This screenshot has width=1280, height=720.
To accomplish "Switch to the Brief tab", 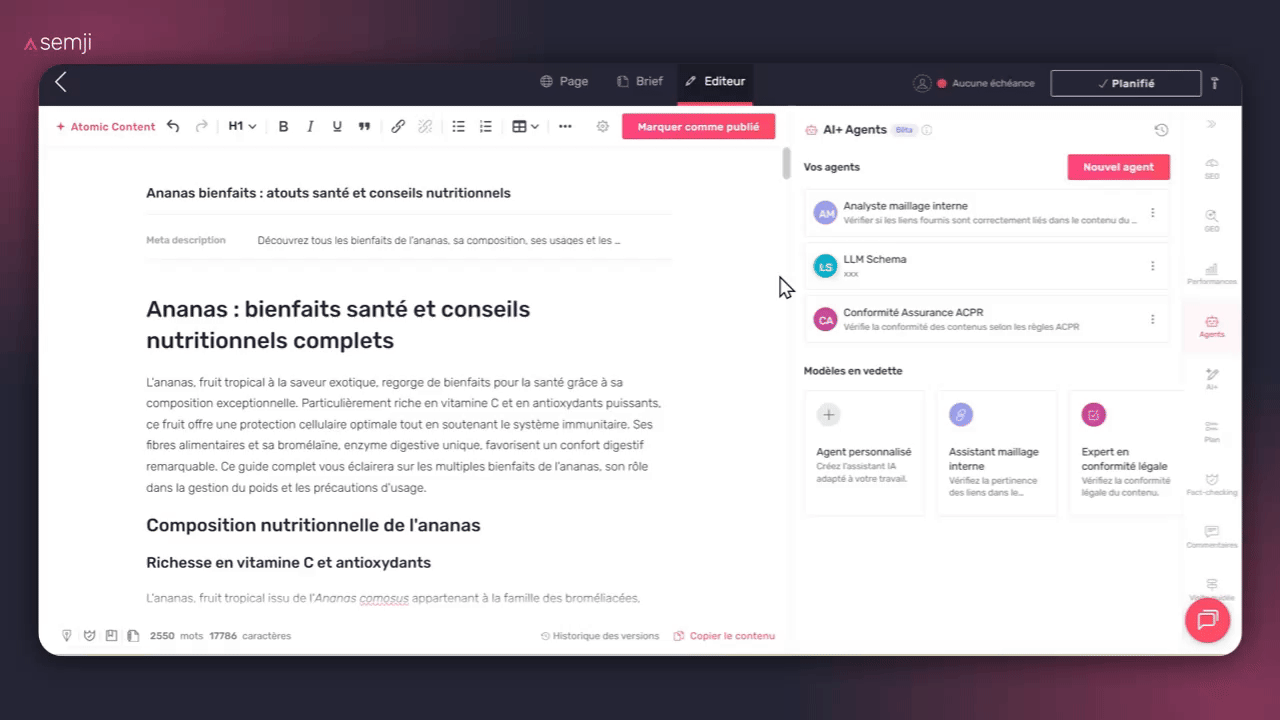I will pyautogui.click(x=640, y=81).
